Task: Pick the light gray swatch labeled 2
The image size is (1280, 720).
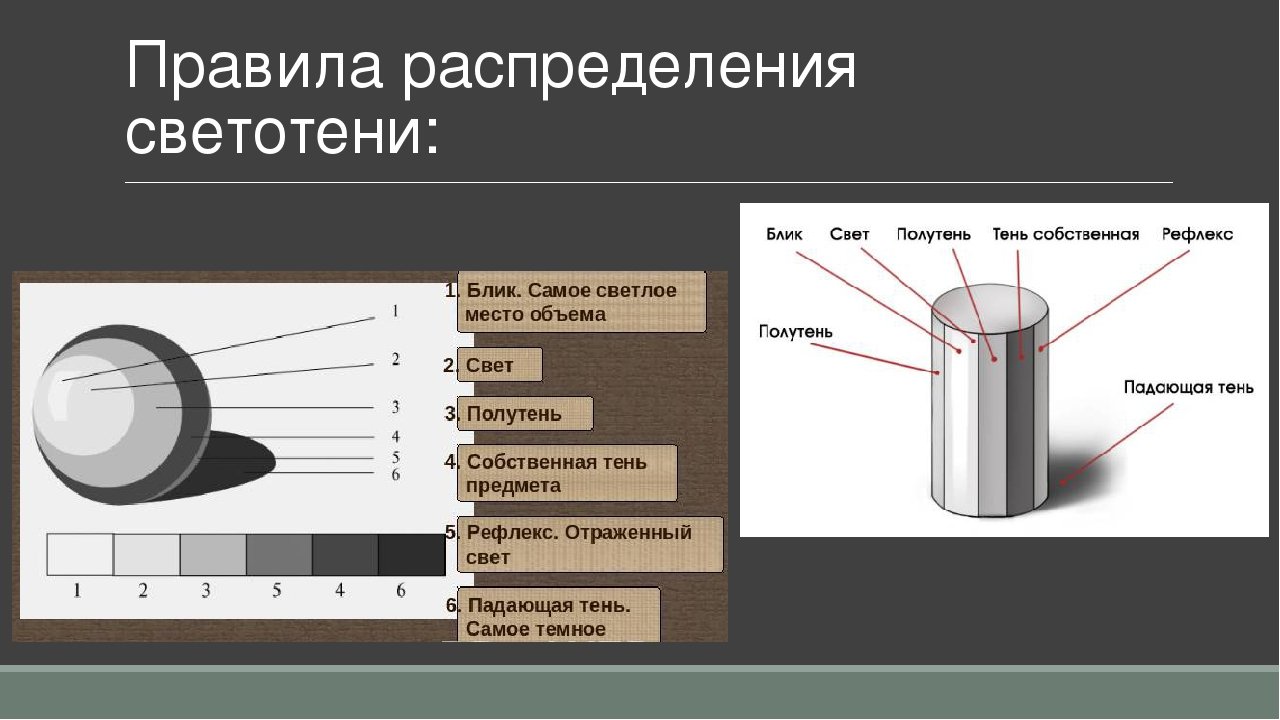Action: click(x=146, y=554)
